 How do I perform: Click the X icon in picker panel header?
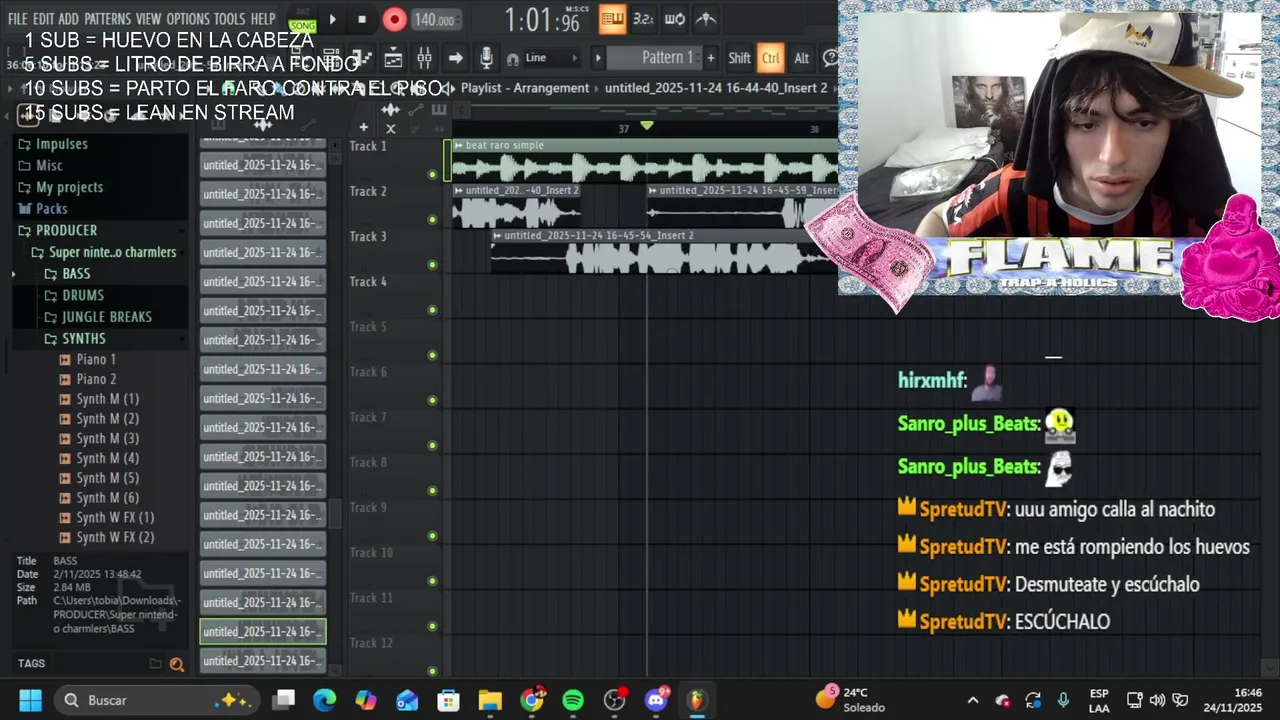click(x=390, y=128)
